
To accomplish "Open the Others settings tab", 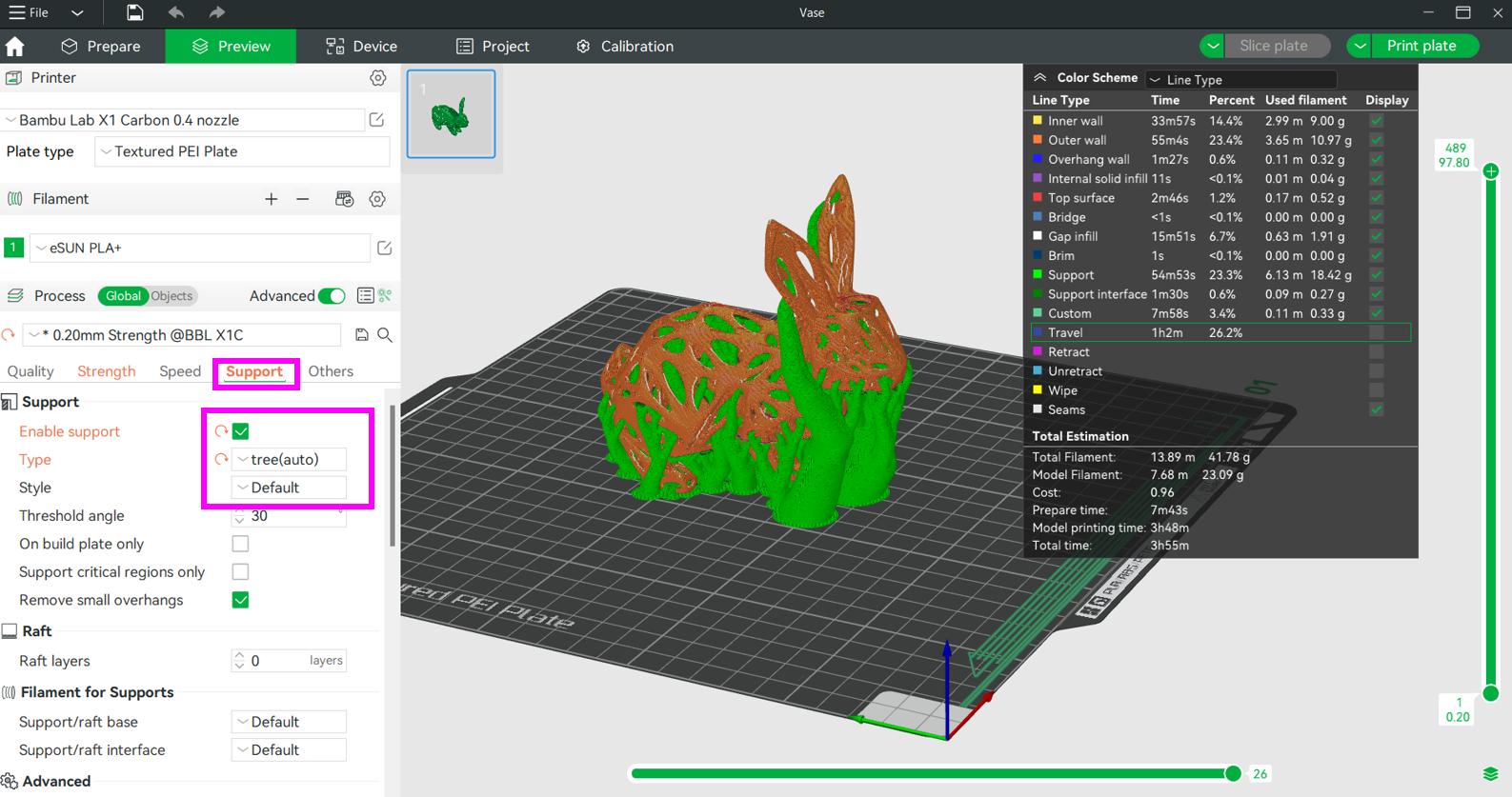I will (331, 371).
